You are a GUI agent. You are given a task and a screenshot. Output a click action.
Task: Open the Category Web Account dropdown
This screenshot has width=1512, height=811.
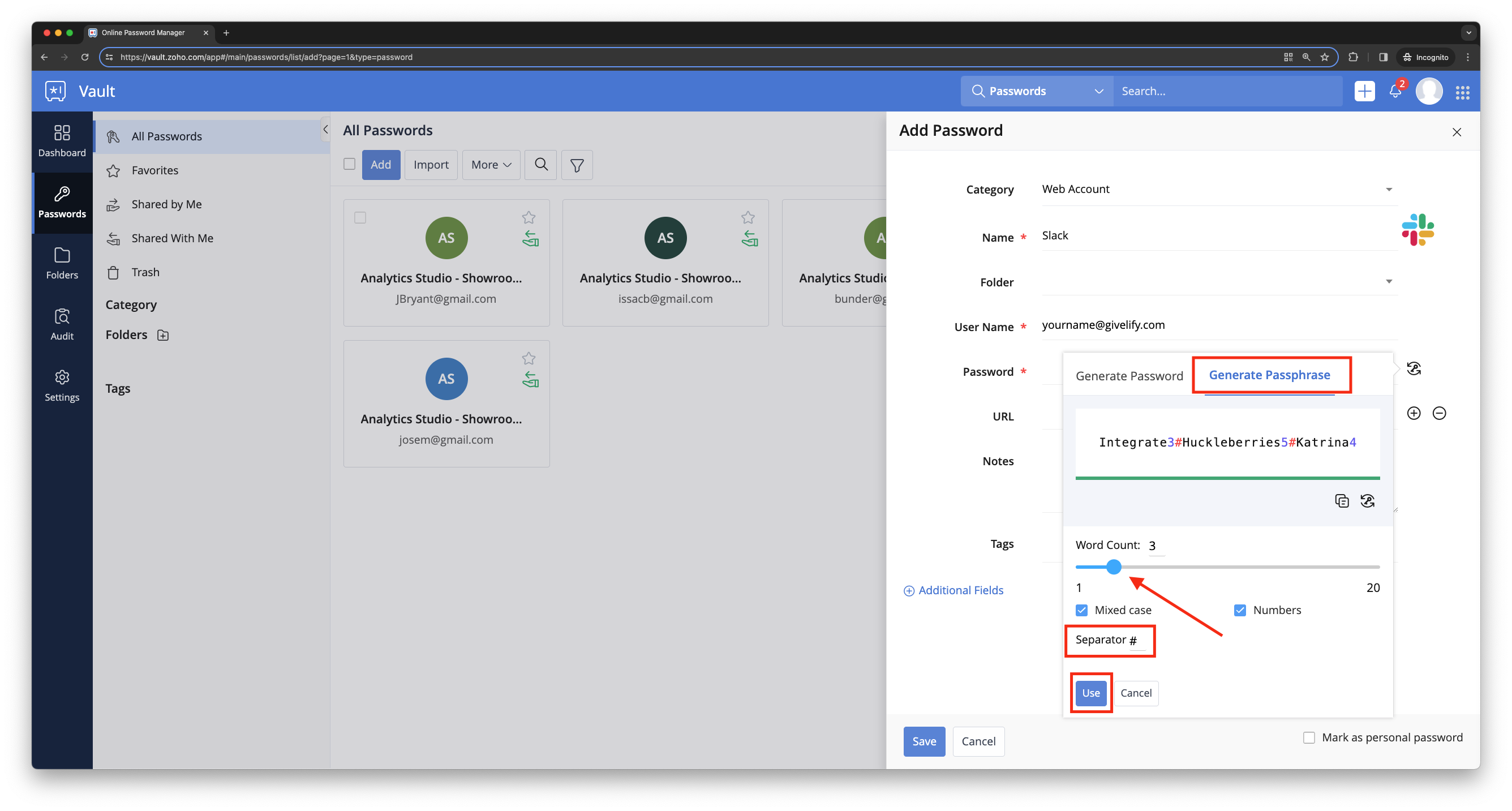pyautogui.click(x=1219, y=190)
